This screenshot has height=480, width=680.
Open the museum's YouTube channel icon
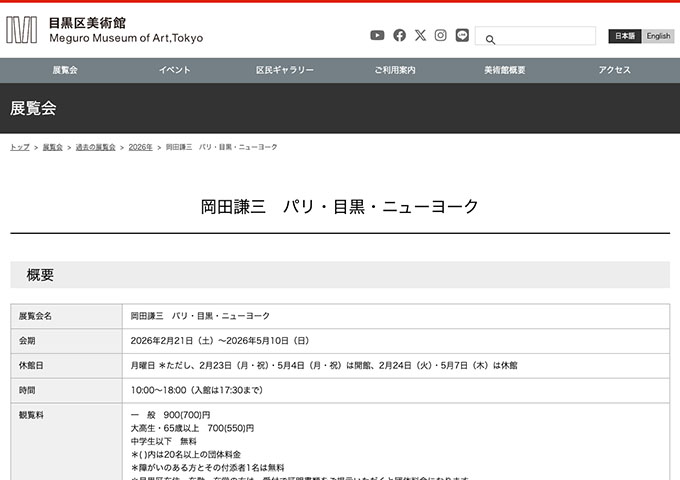click(x=377, y=35)
